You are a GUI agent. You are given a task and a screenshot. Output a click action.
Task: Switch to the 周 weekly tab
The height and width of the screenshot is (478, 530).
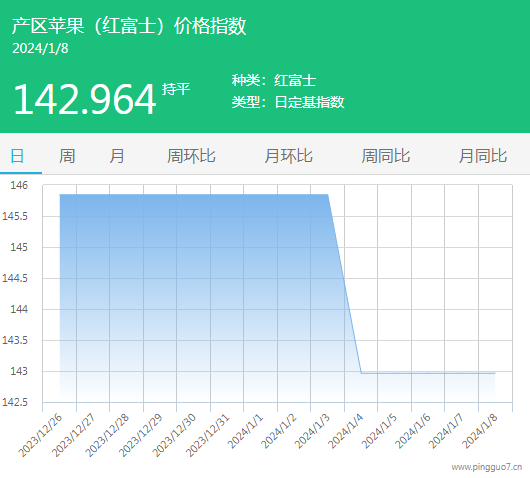click(x=67, y=156)
